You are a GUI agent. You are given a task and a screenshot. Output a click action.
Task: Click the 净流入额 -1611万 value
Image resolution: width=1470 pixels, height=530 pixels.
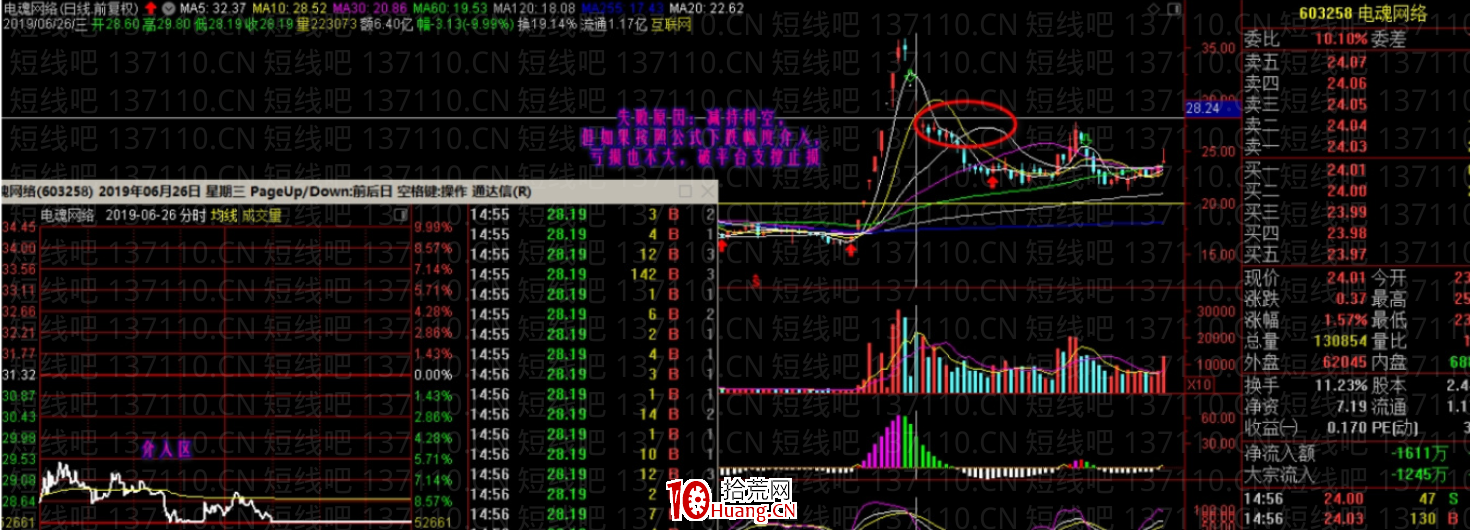1422,454
